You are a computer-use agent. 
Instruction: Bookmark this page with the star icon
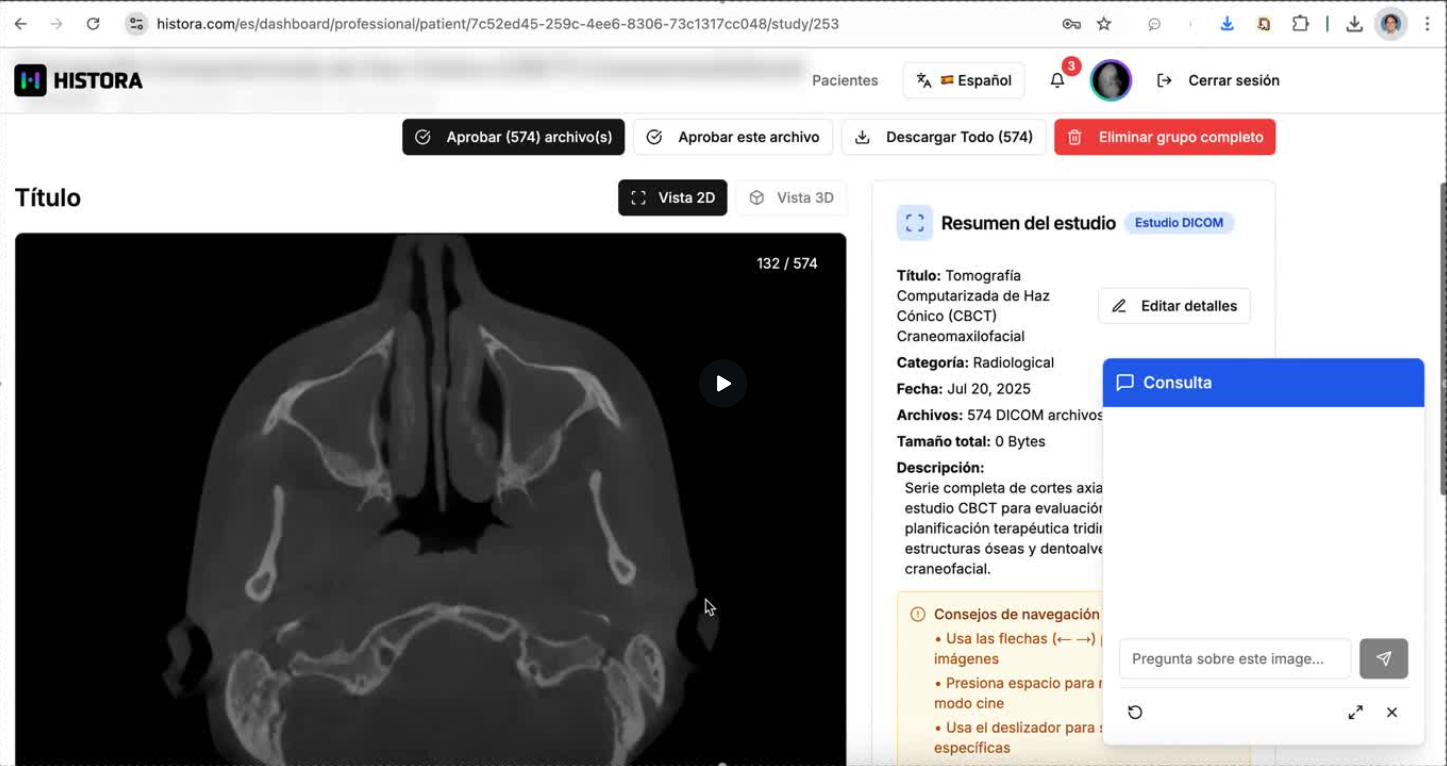tap(1104, 24)
